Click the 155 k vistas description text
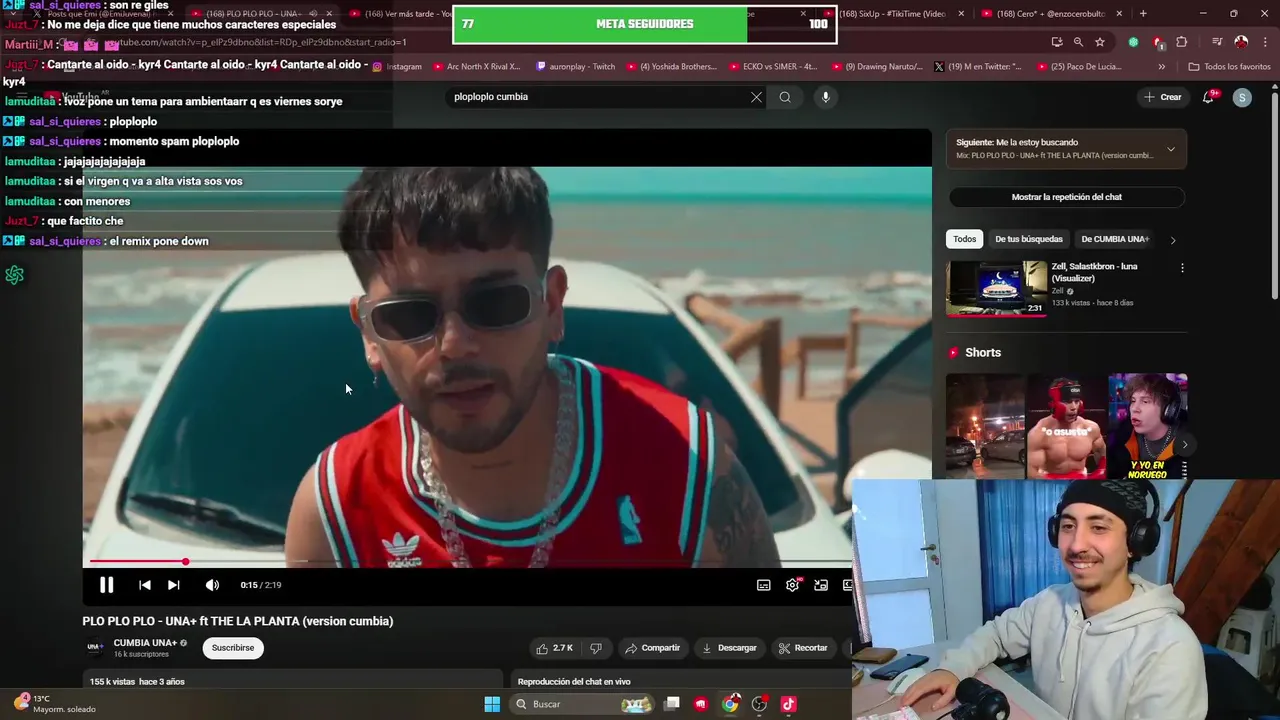 point(137,681)
